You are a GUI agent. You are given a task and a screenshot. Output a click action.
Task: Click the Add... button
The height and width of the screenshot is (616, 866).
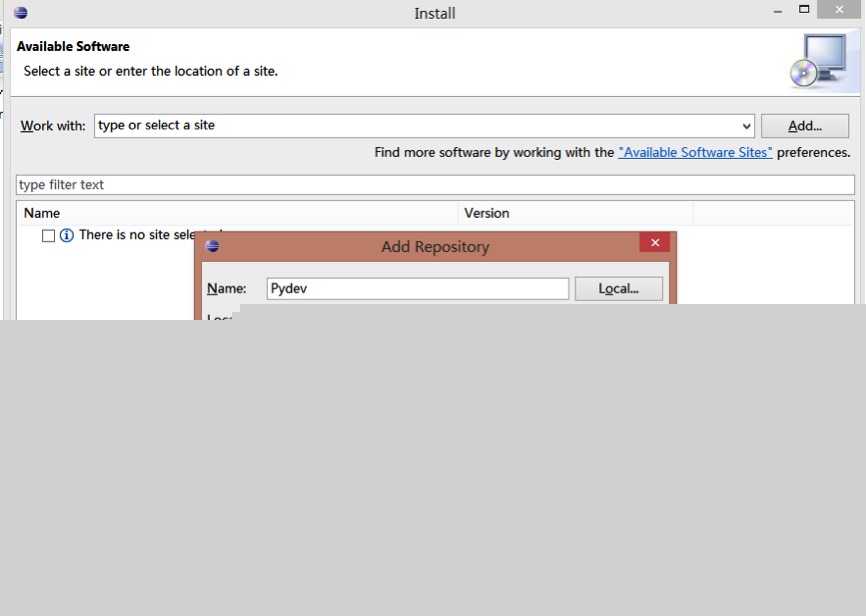(x=805, y=126)
